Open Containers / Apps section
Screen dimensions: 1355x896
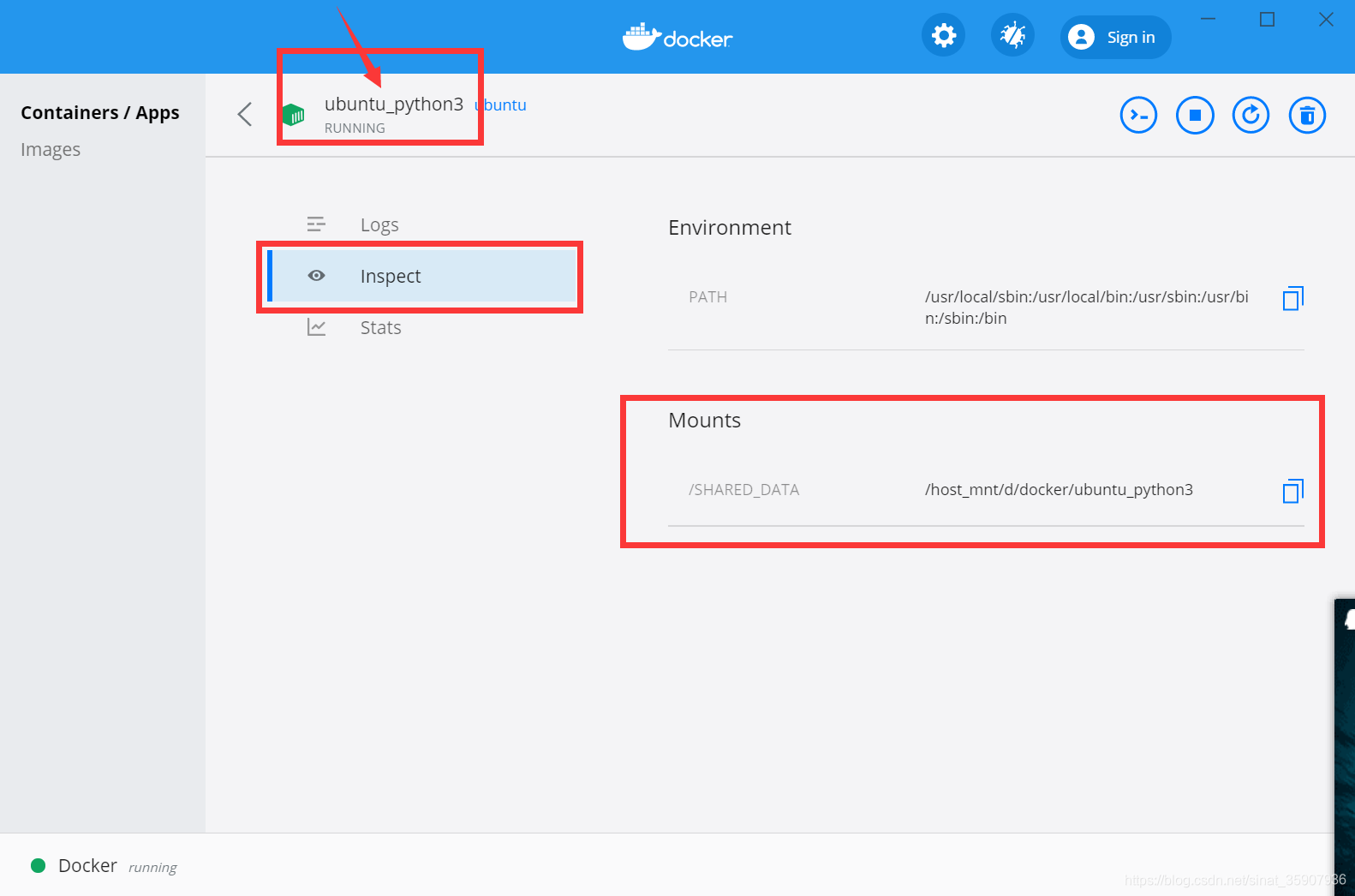pyautogui.click(x=100, y=113)
